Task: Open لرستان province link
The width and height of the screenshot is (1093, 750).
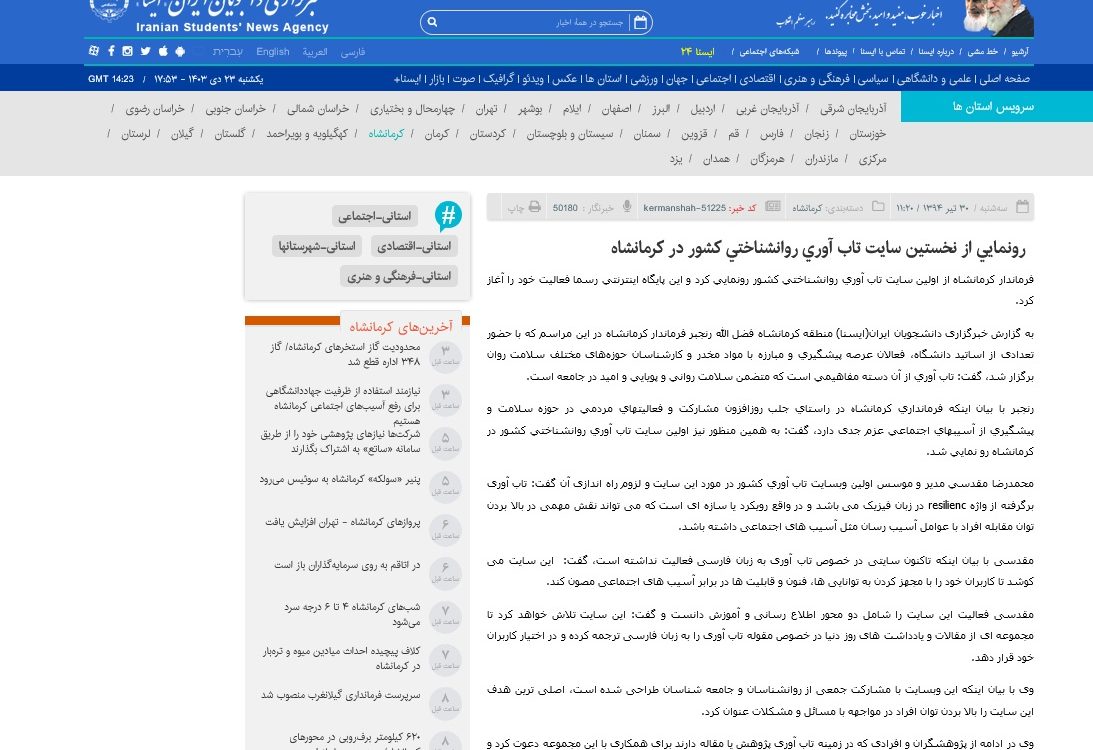Action: [136, 134]
